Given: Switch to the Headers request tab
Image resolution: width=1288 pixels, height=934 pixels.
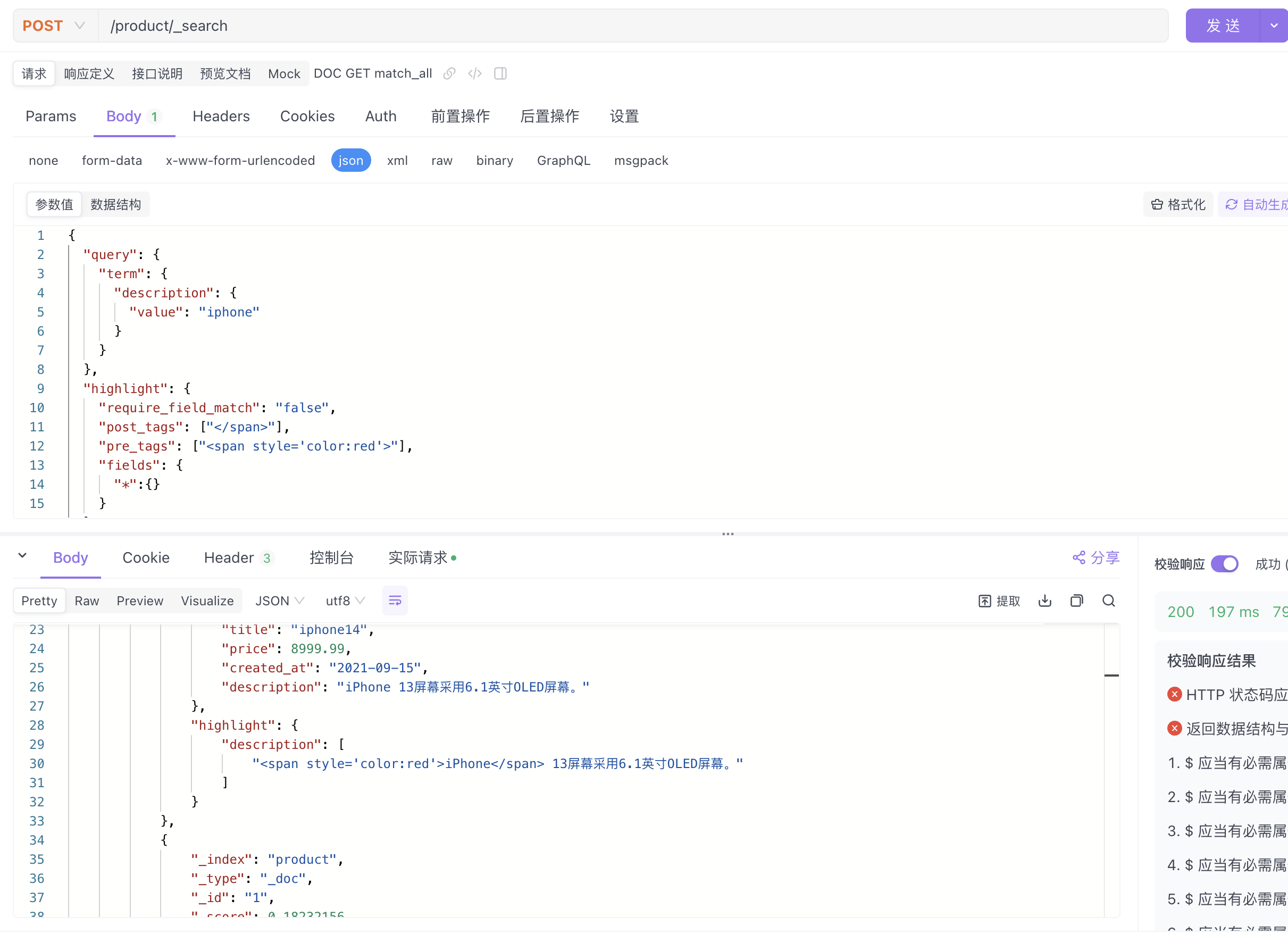Looking at the screenshot, I should [x=221, y=116].
